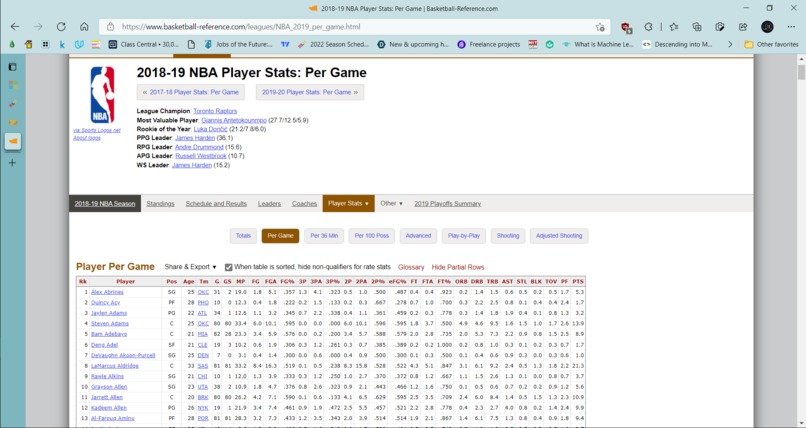Open the Glossary link
The height and width of the screenshot is (428, 806).
(411, 267)
